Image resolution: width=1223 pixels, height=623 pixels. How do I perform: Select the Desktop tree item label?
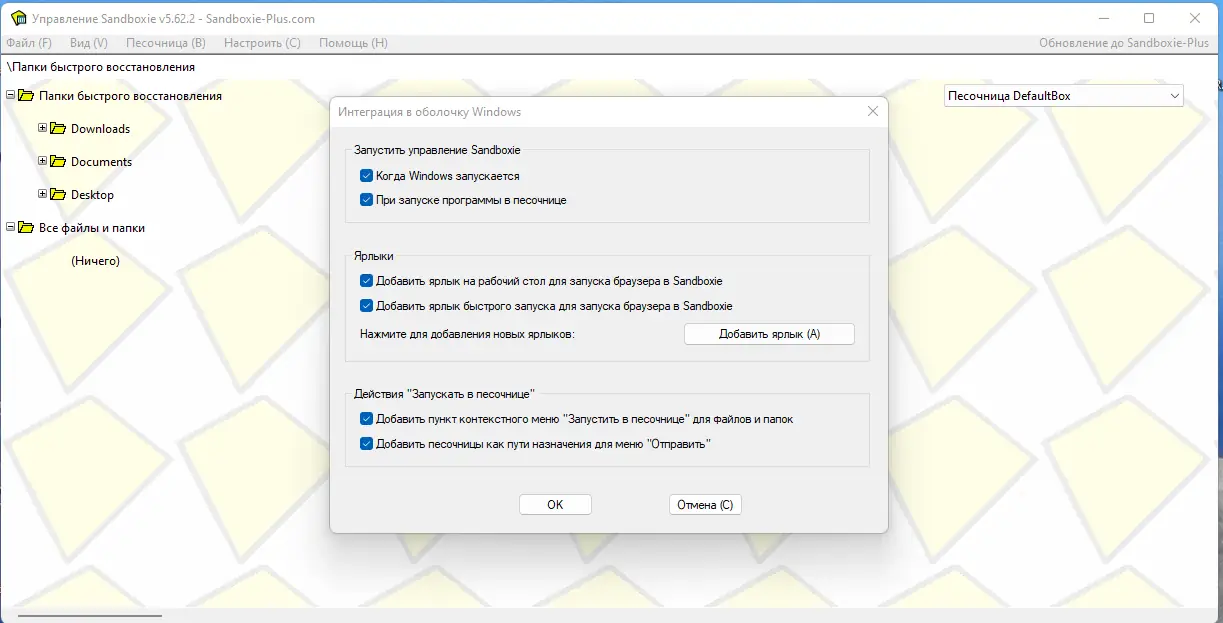coord(92,195)
